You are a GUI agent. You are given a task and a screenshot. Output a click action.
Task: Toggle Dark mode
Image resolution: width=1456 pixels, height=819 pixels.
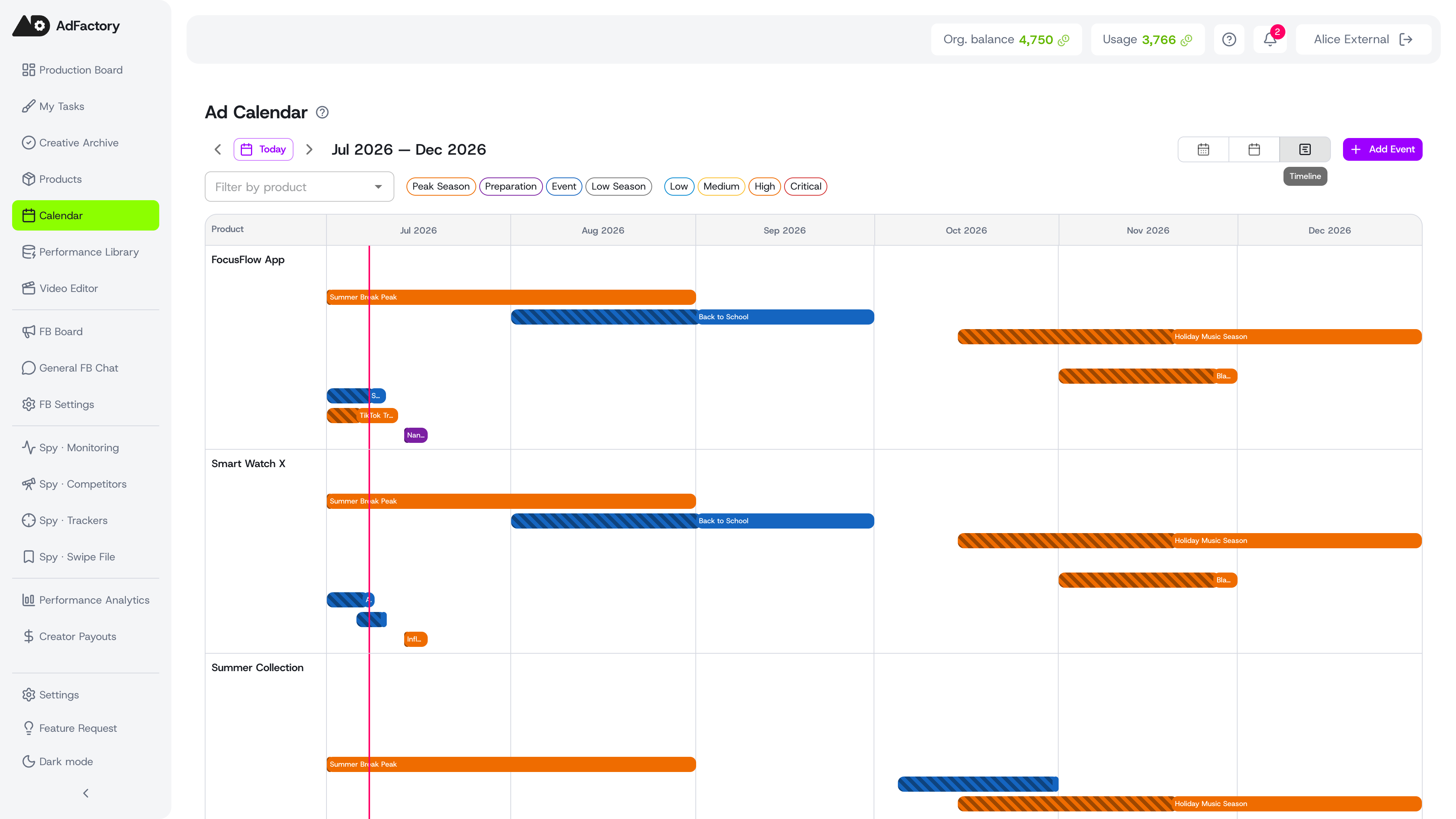tap(85, 761)
